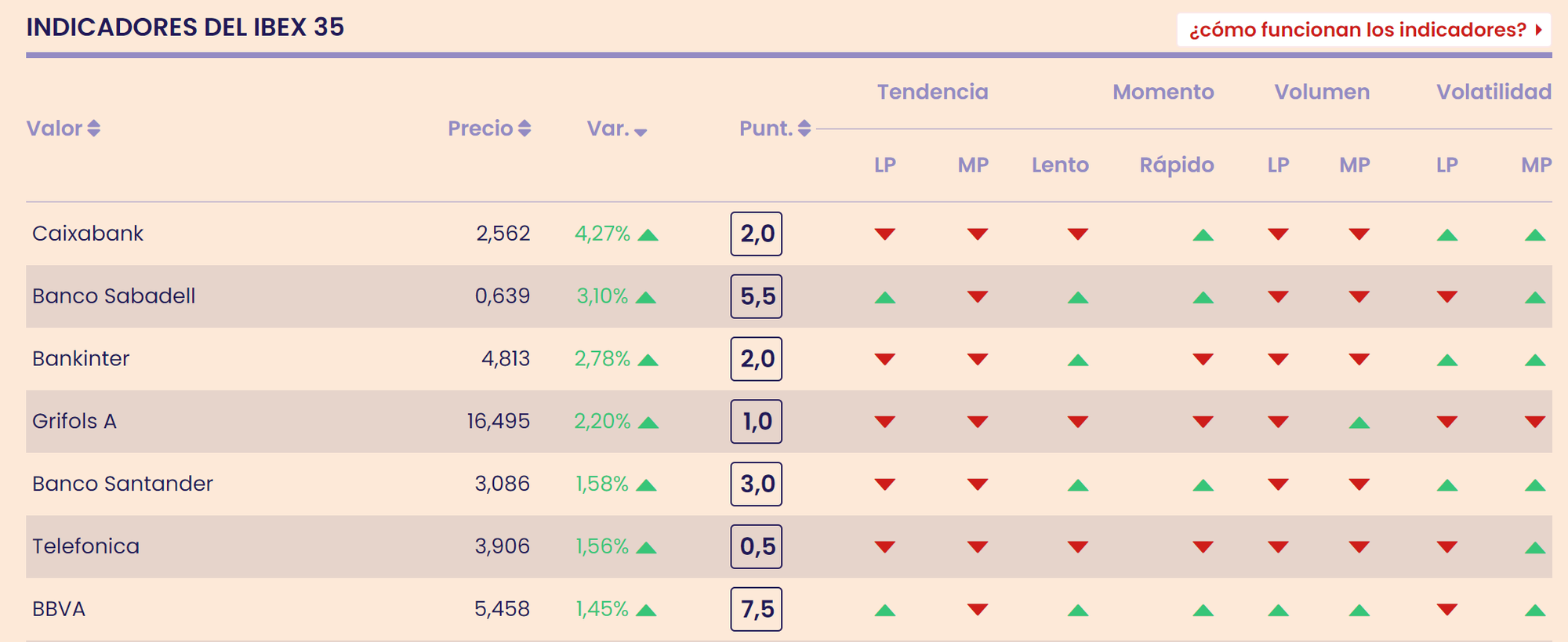Sort table by Var. column

click(617, 129)
